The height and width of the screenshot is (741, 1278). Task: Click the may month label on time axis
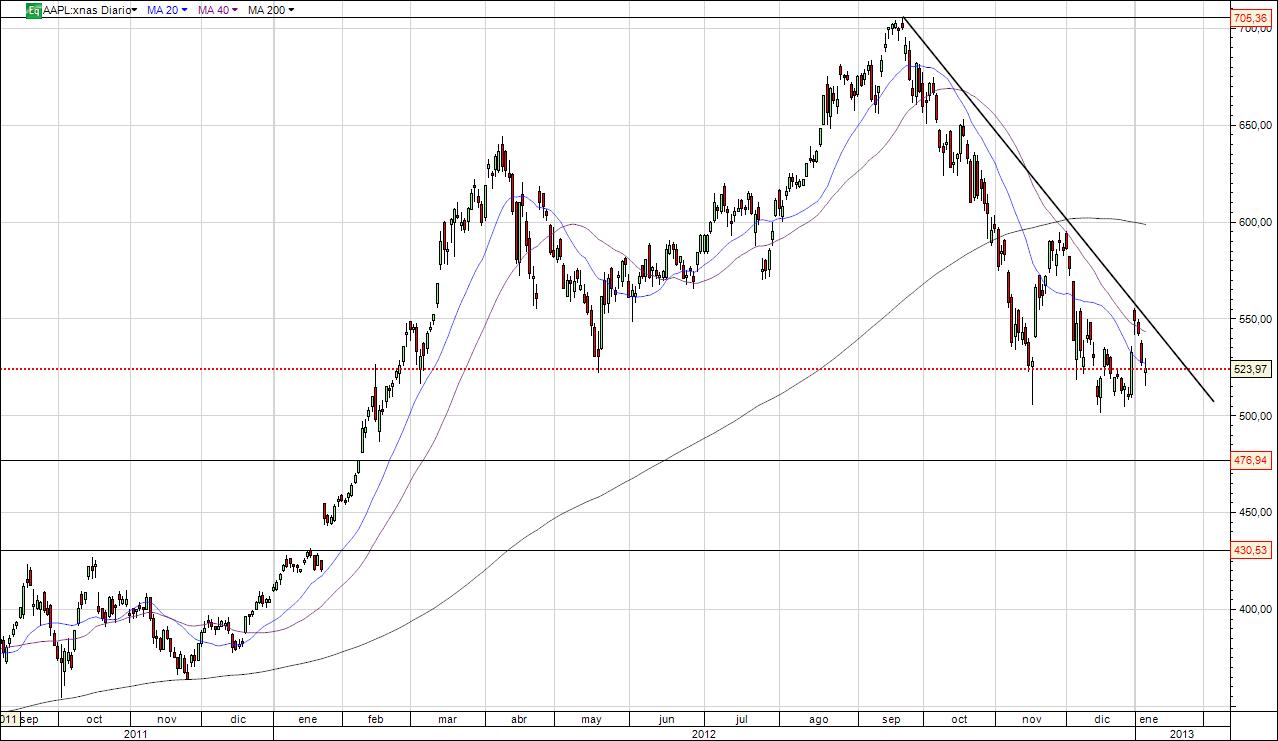[591, 719]
